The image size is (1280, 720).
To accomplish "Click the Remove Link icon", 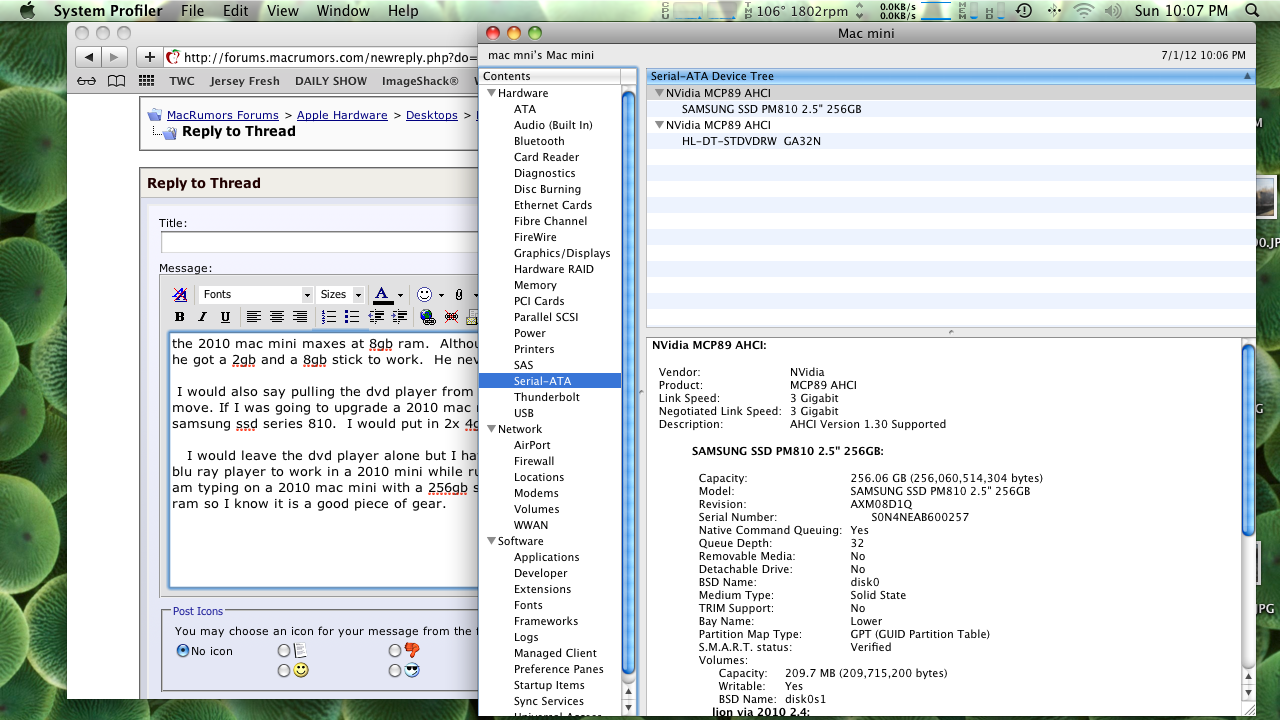I will point(451,317).
